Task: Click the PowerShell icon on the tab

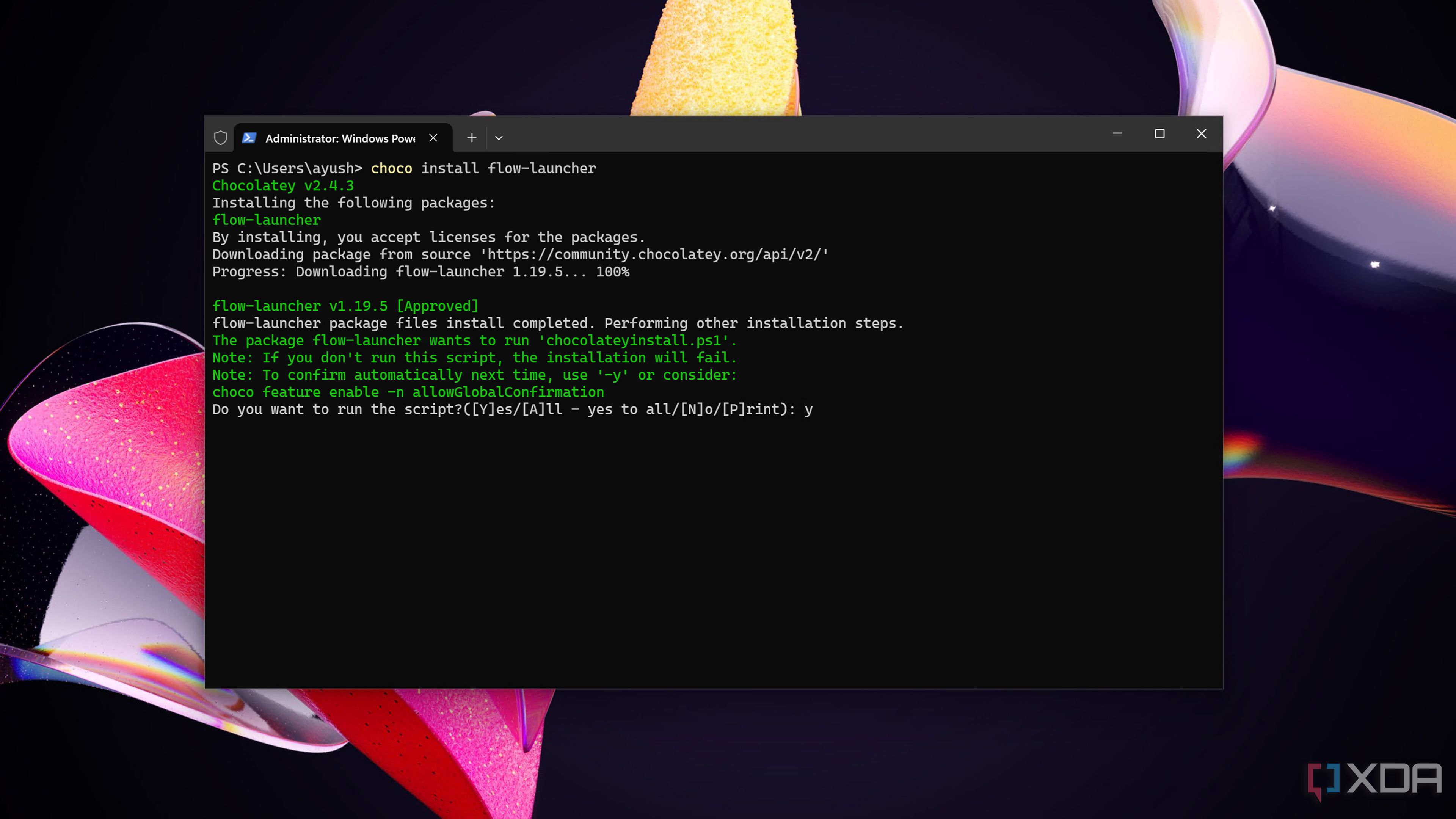Action: point(249,138)
